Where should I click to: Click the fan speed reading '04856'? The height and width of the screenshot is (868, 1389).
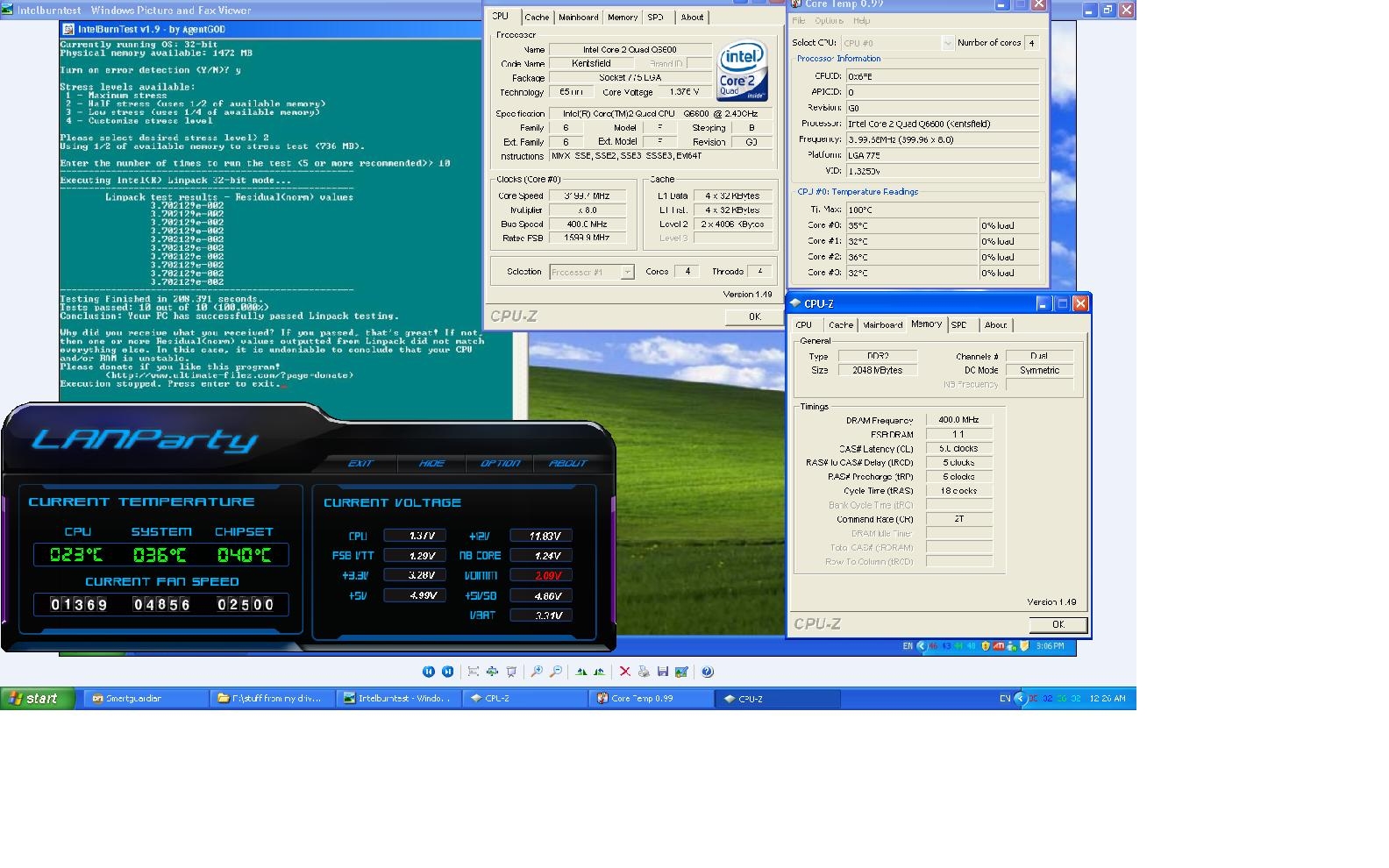pyautogui.click(x=161, y=605)
